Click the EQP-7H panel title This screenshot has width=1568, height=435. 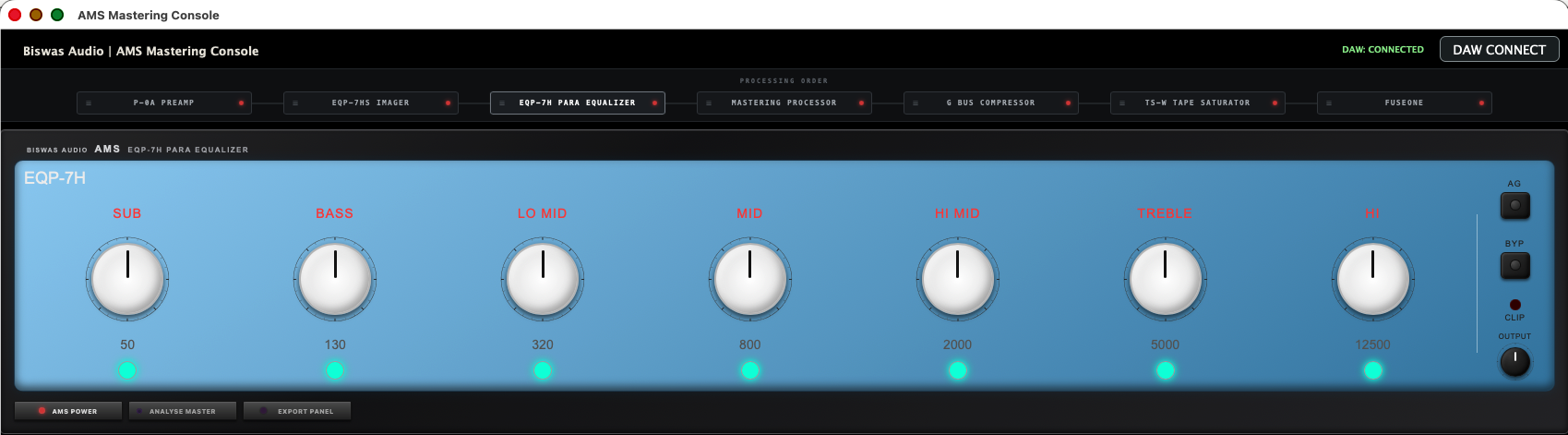point(54,178)
